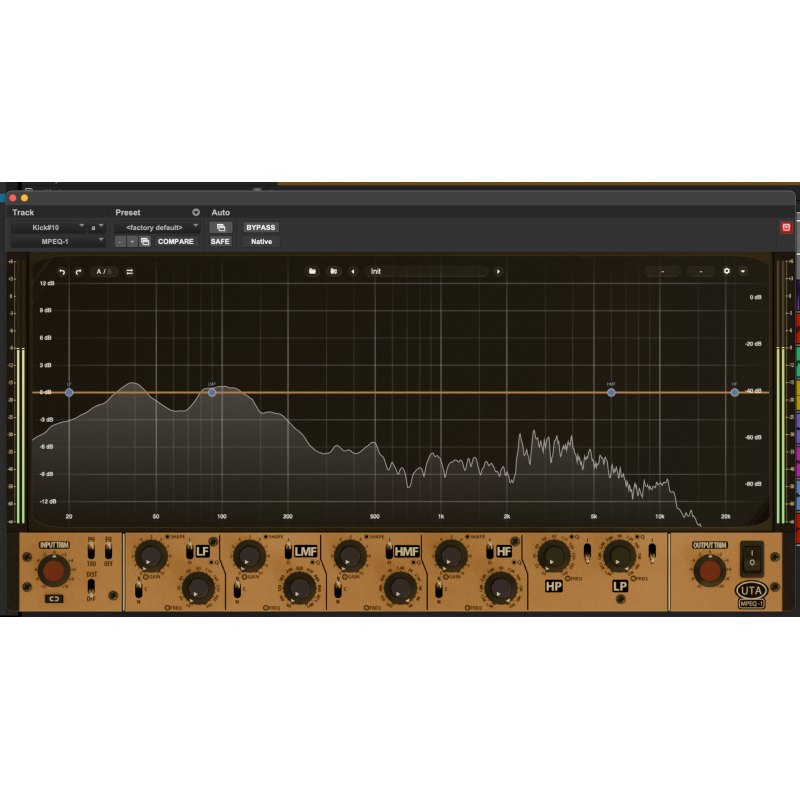Screen dimensions: 800x800
Task: Select the HMF band node on curve
Action: click(611, 392)
